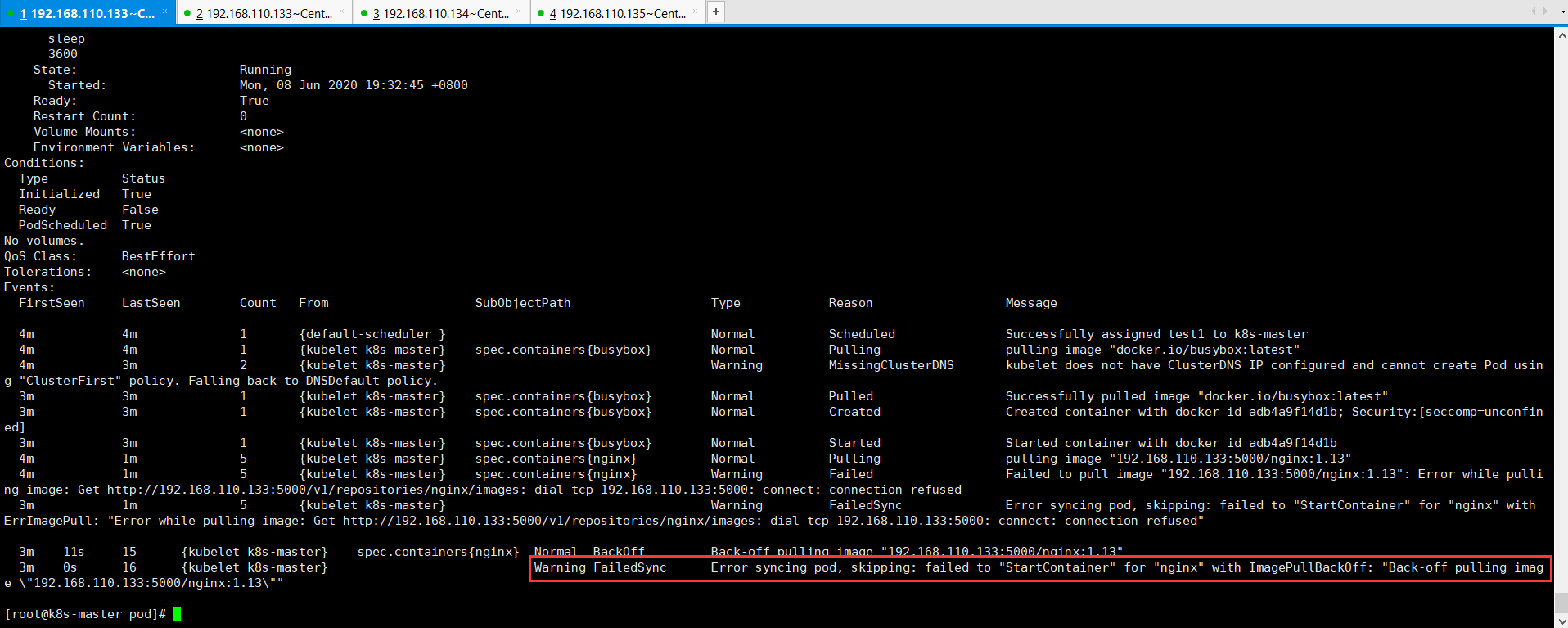Click the "Created" reason entry

(854, 412)
